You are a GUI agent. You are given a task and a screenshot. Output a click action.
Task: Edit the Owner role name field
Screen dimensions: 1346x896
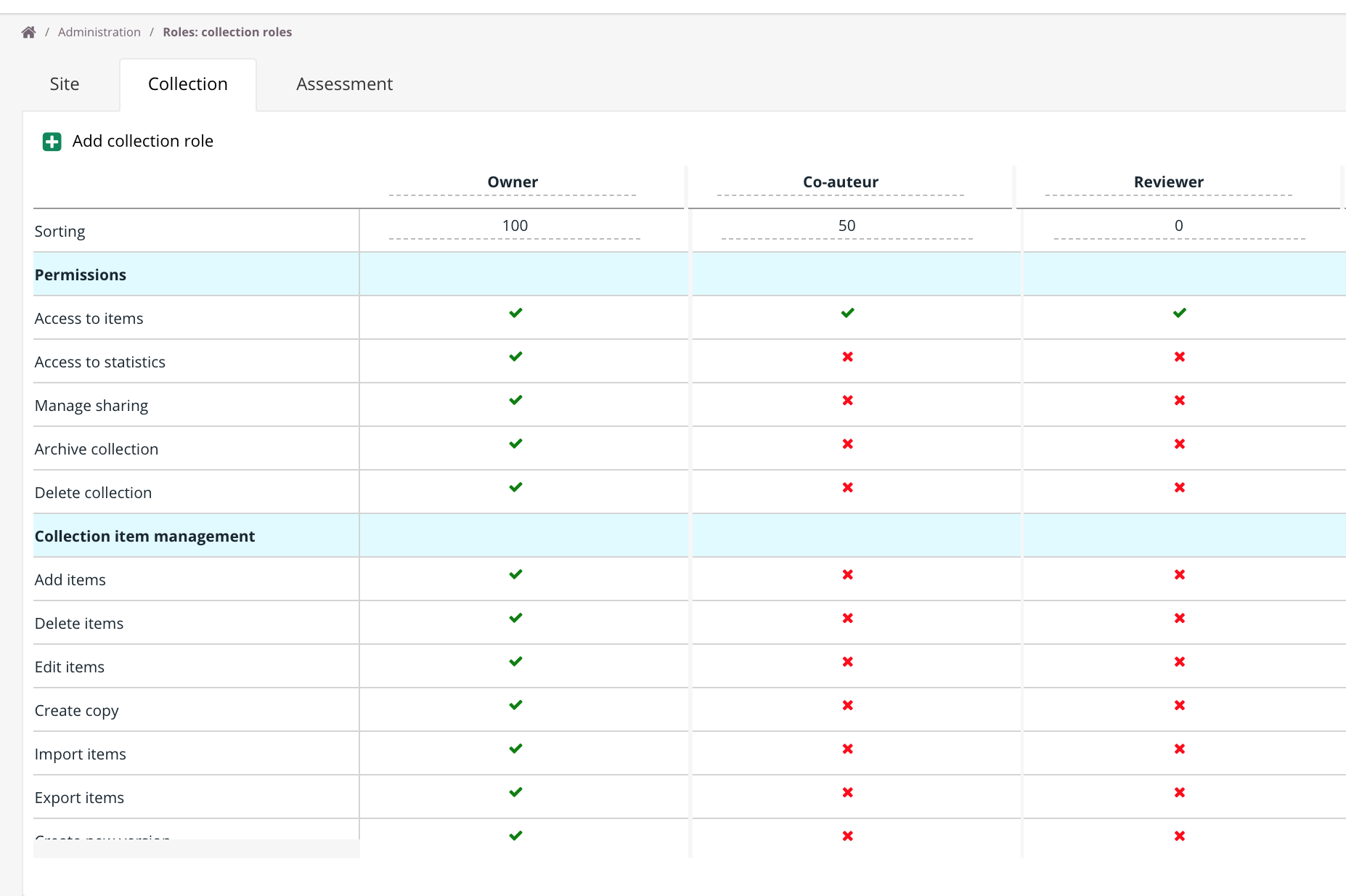pos(513,182)
